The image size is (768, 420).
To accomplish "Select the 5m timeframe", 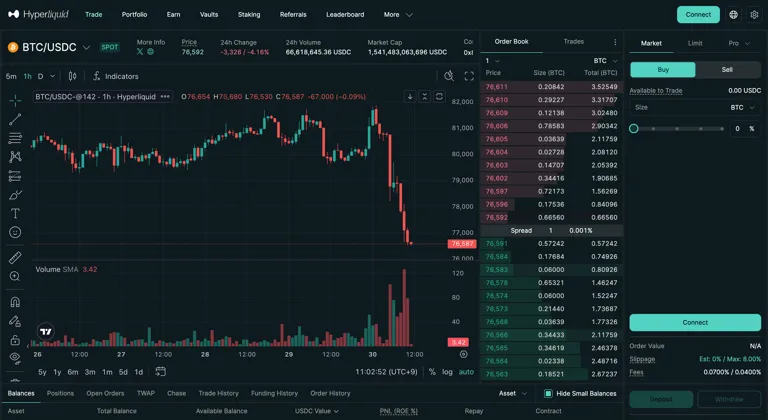I will (x=11, y=76).
